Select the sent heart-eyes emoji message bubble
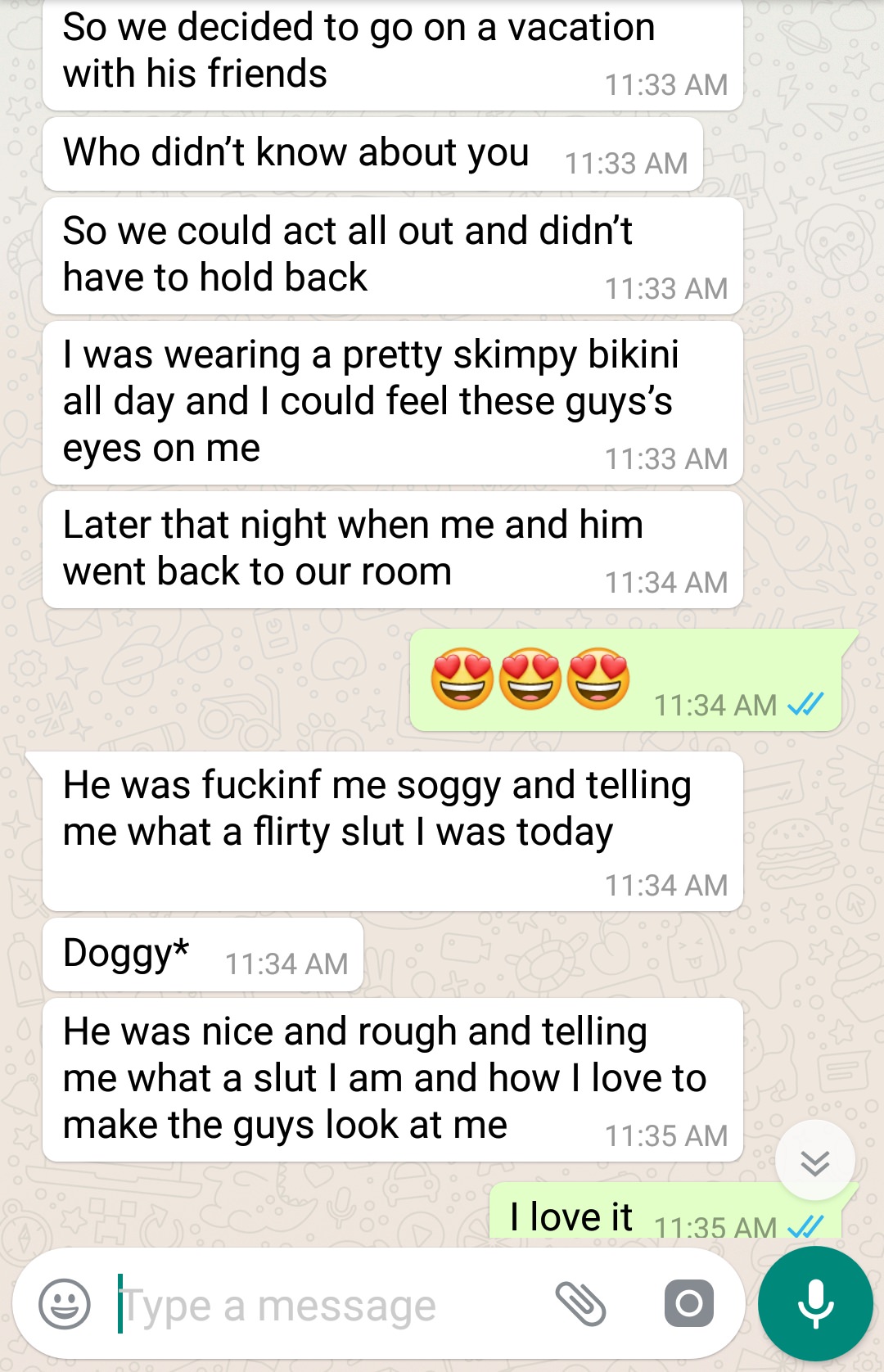The image size is (884, 1372). click(626, 680)
